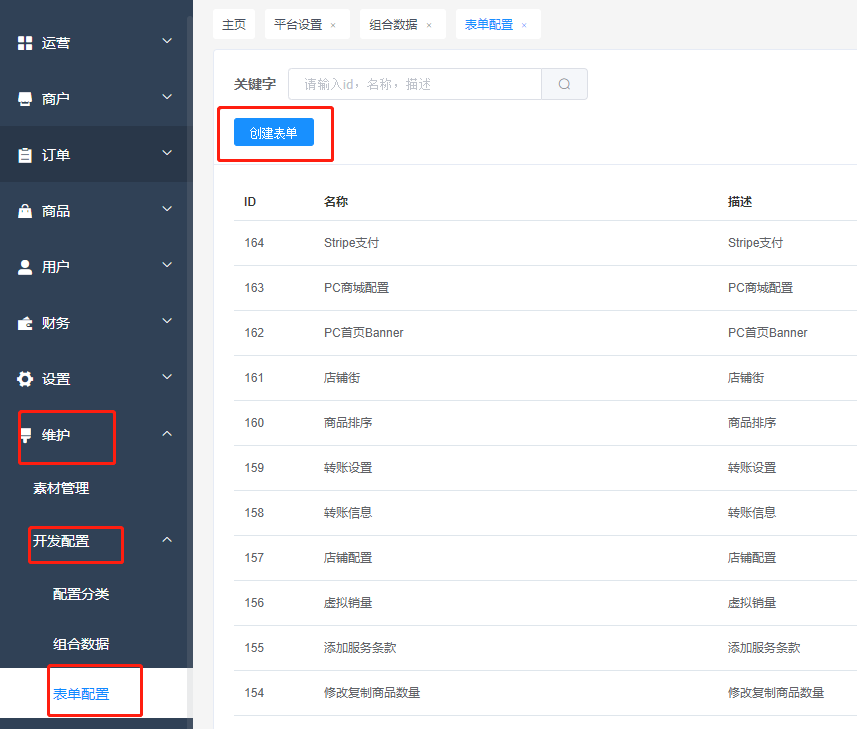Click the 店铺配置 name cell
Image resolution: width=857 pixels, height=729 pixels.
348,558
